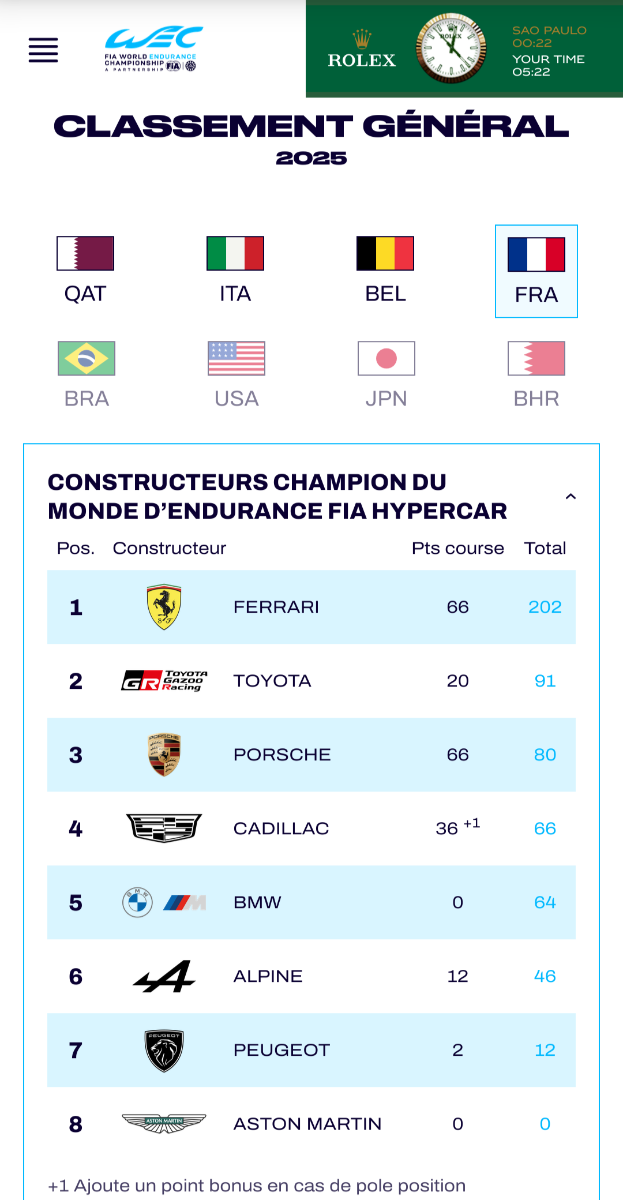Select the Qatar flag round
This screenshot has height=1200, width=623.
85,270
